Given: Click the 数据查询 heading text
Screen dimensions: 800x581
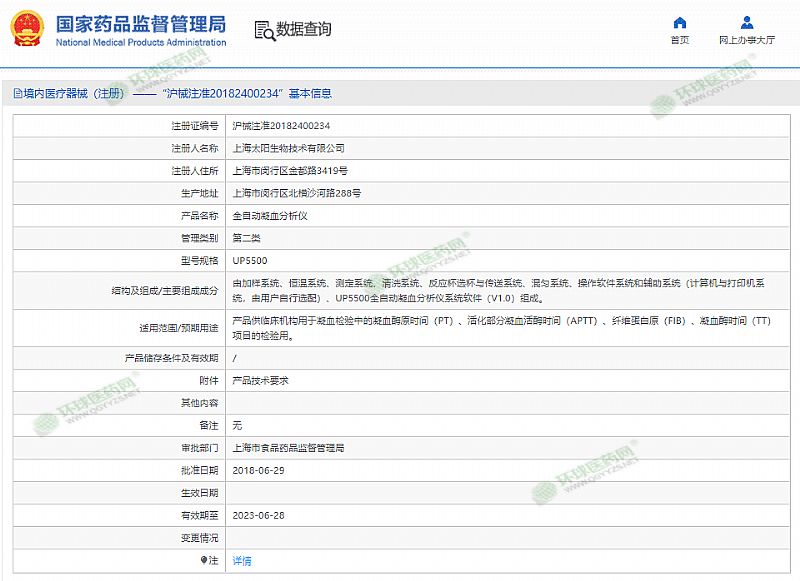Looking at the screenshot, I should (x=304, y=30).
